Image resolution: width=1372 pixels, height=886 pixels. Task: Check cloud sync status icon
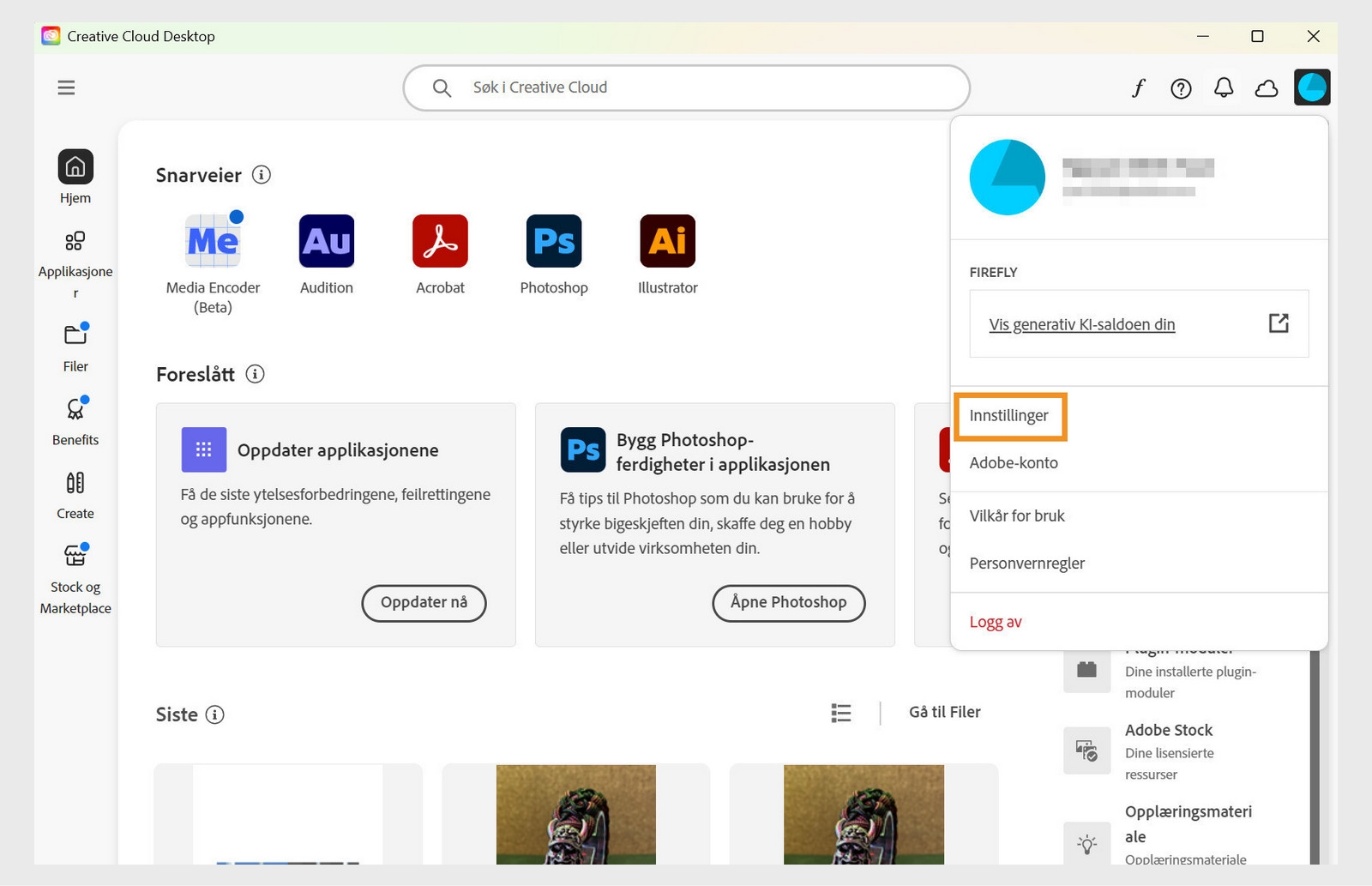click(1267, 87)
